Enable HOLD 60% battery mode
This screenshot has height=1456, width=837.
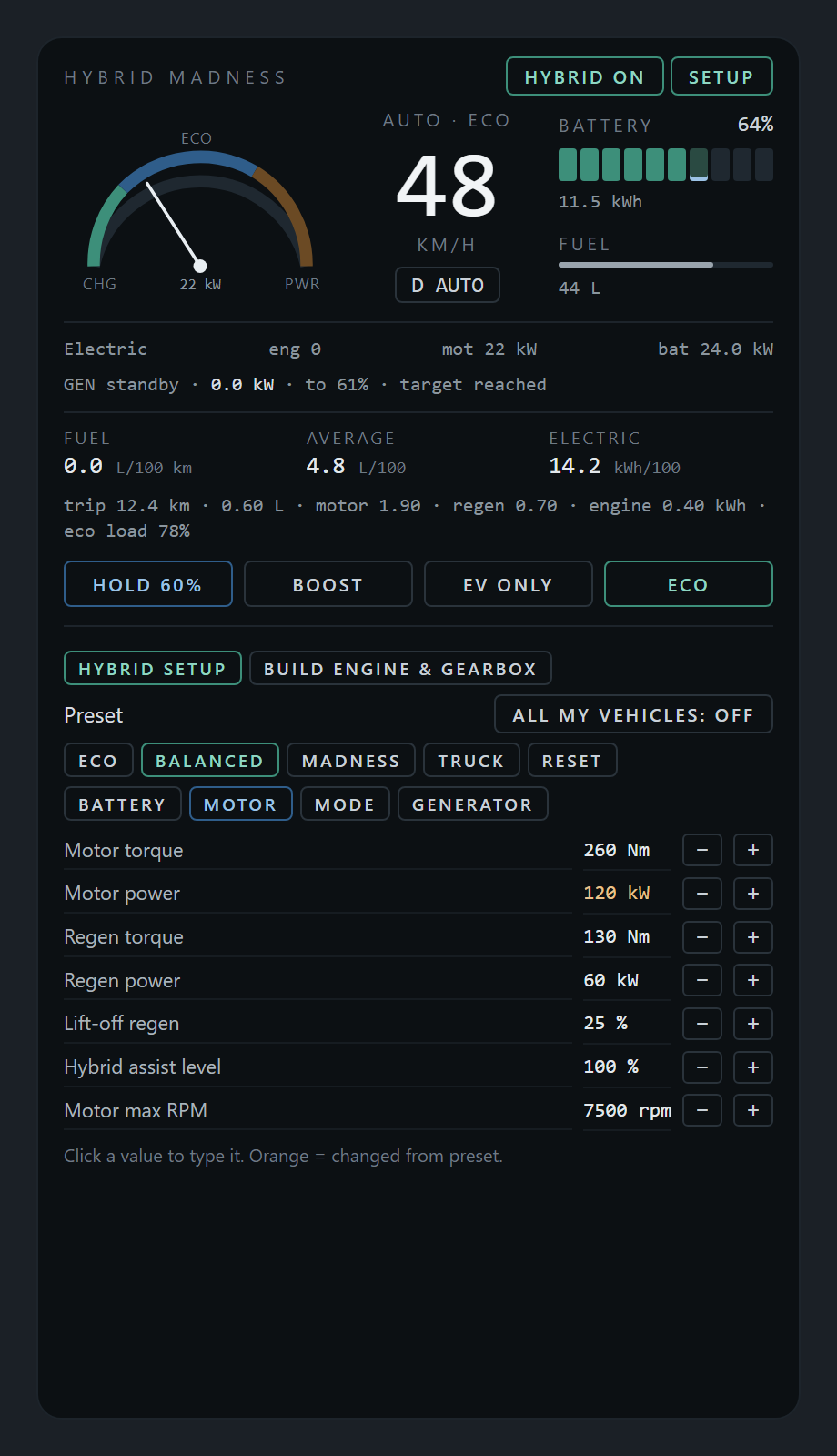pyautogui.click(x=148, y=584)
